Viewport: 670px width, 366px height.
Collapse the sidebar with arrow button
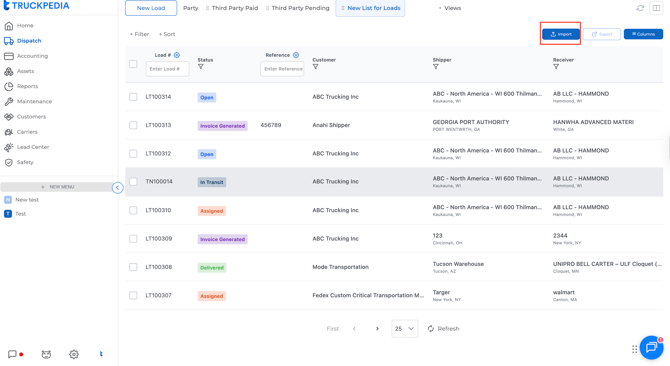[x=118, y=187]
